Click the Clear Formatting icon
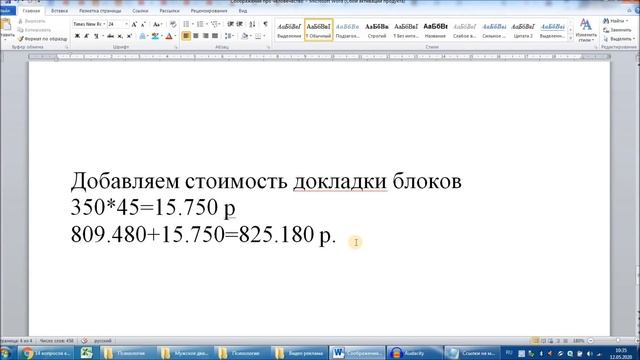Viewport: 640px width, 360px height. [173, 24]
